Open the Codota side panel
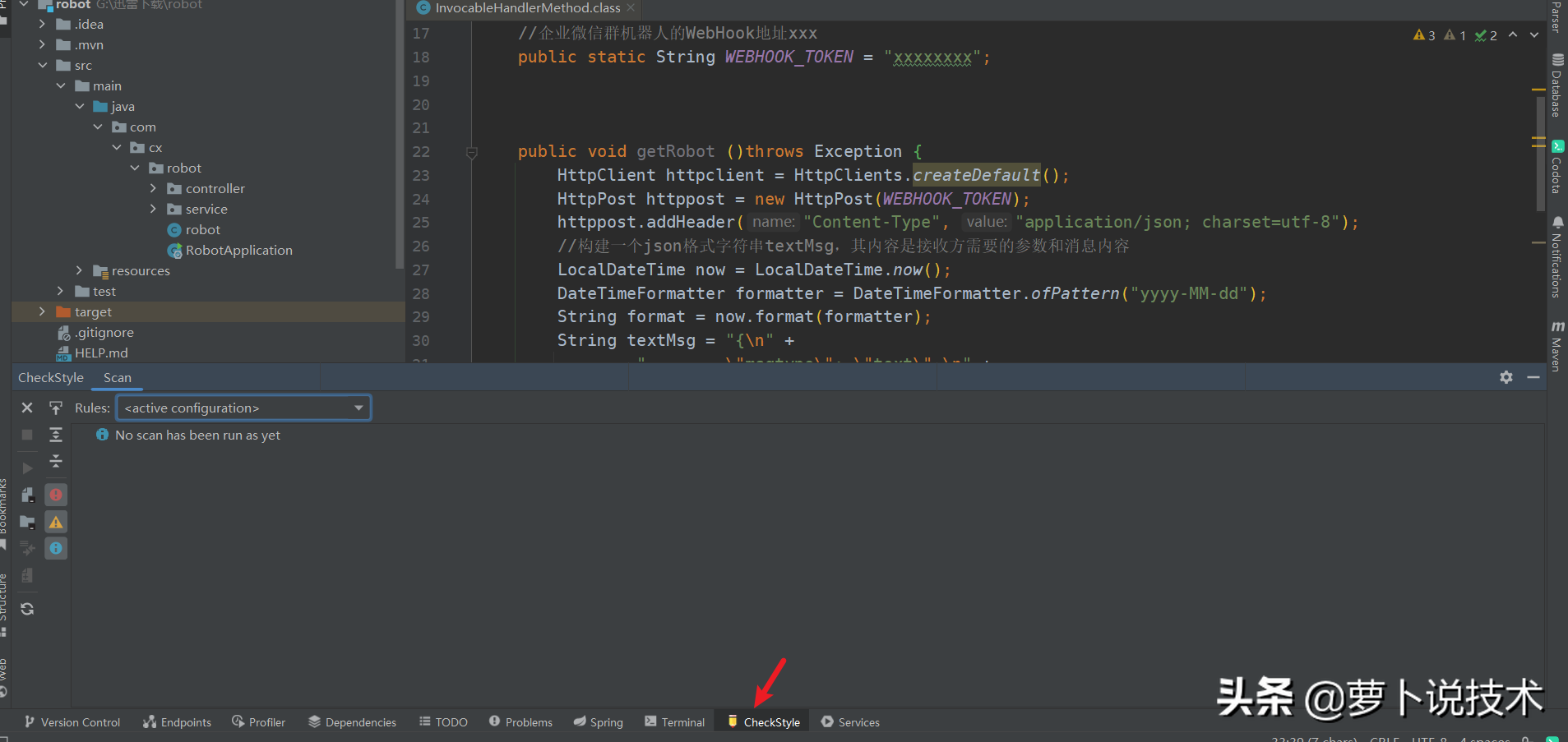 1557,168
